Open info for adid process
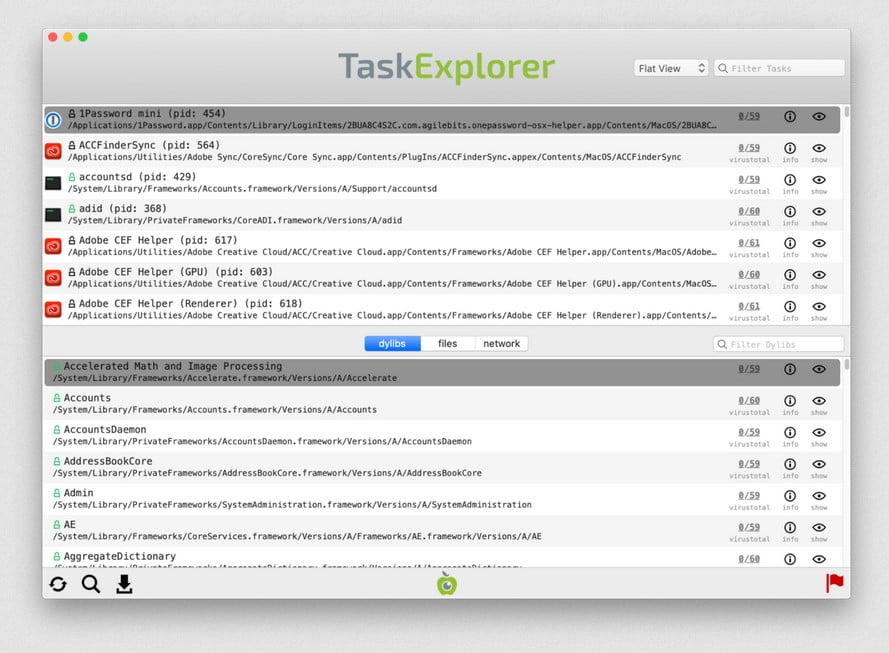 pos(790,211)
